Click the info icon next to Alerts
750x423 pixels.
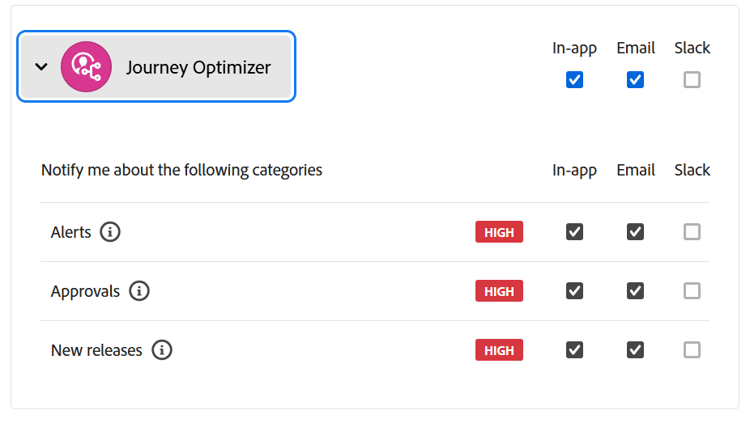[111, 232]
